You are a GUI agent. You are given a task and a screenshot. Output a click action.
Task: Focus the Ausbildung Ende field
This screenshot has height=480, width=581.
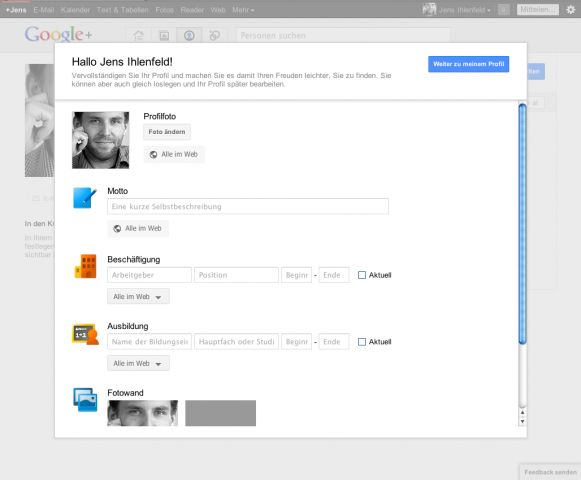[334, 342]
